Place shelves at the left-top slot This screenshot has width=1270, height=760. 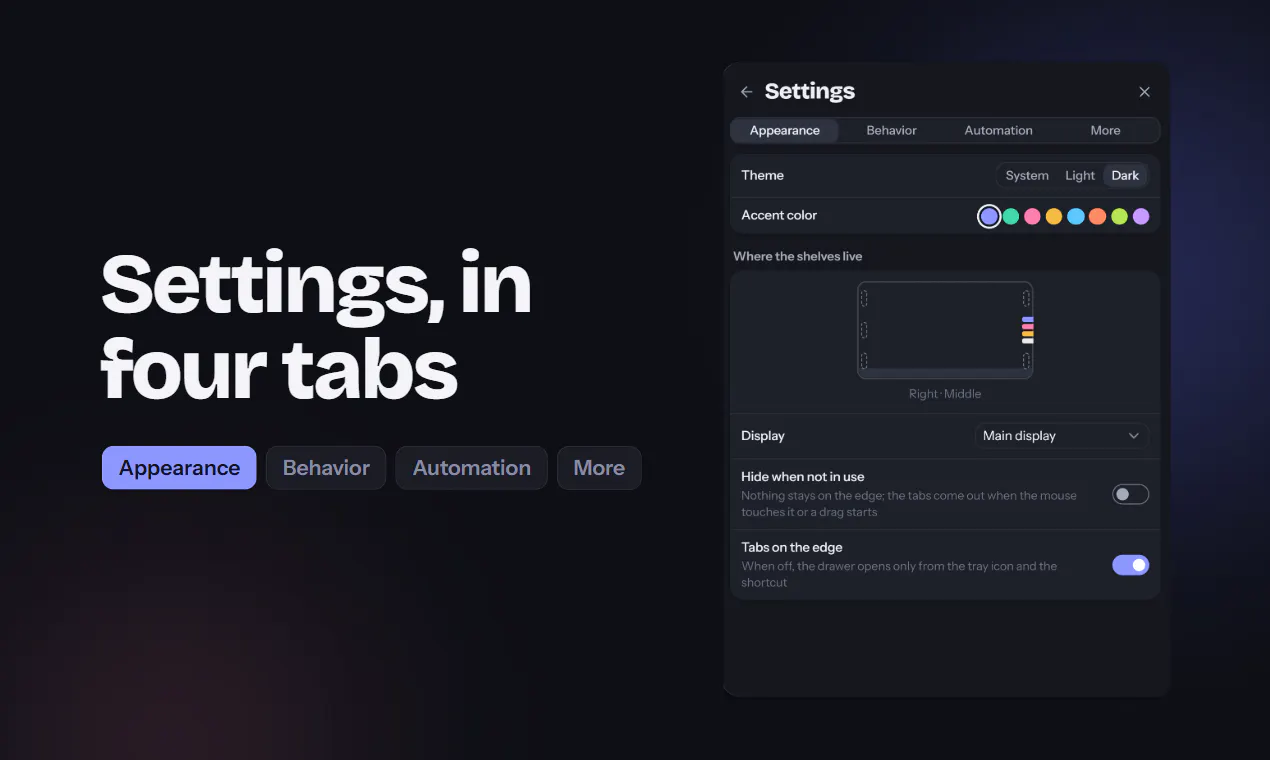(x=864, y=299)
